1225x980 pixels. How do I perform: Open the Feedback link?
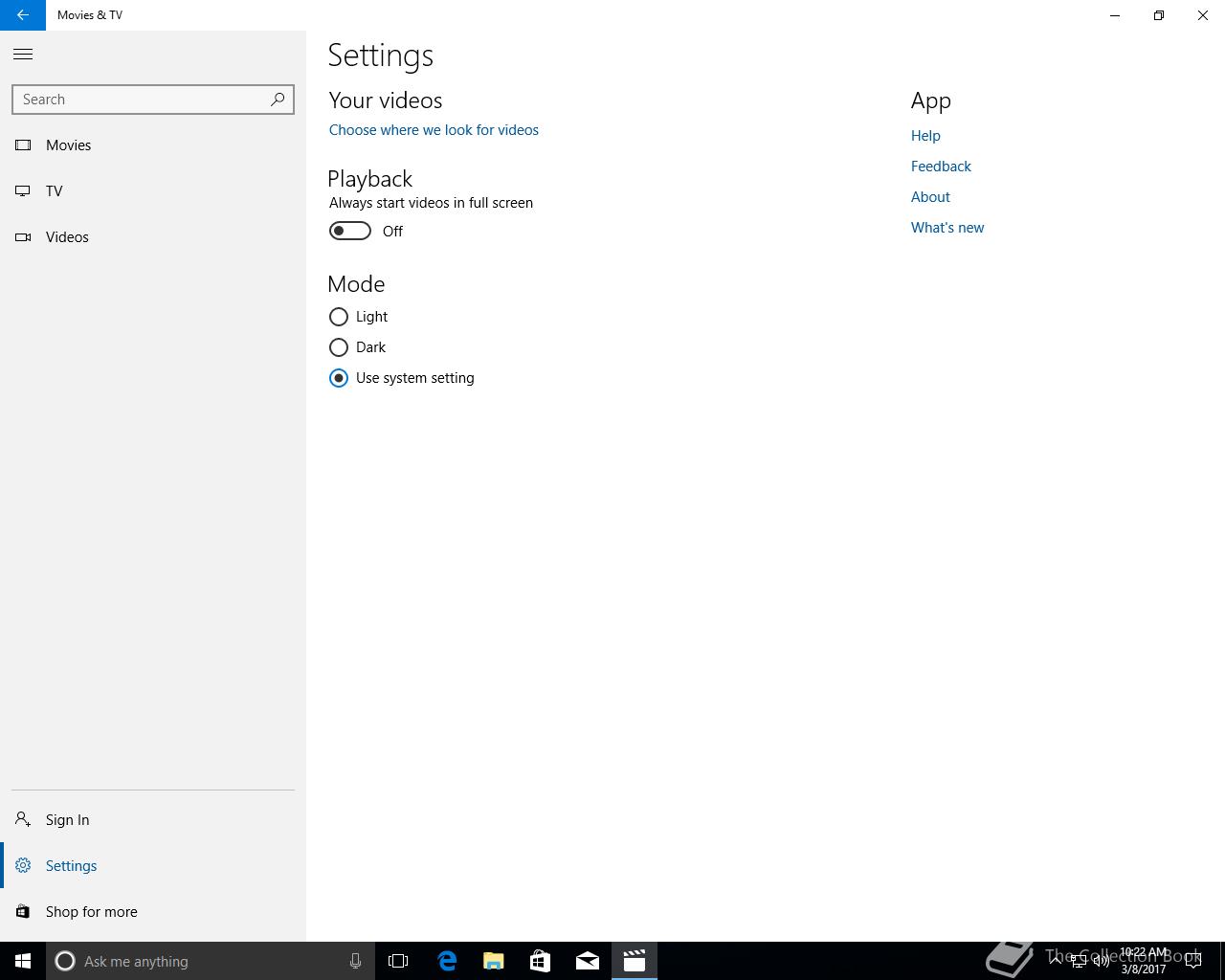[941, 167]
